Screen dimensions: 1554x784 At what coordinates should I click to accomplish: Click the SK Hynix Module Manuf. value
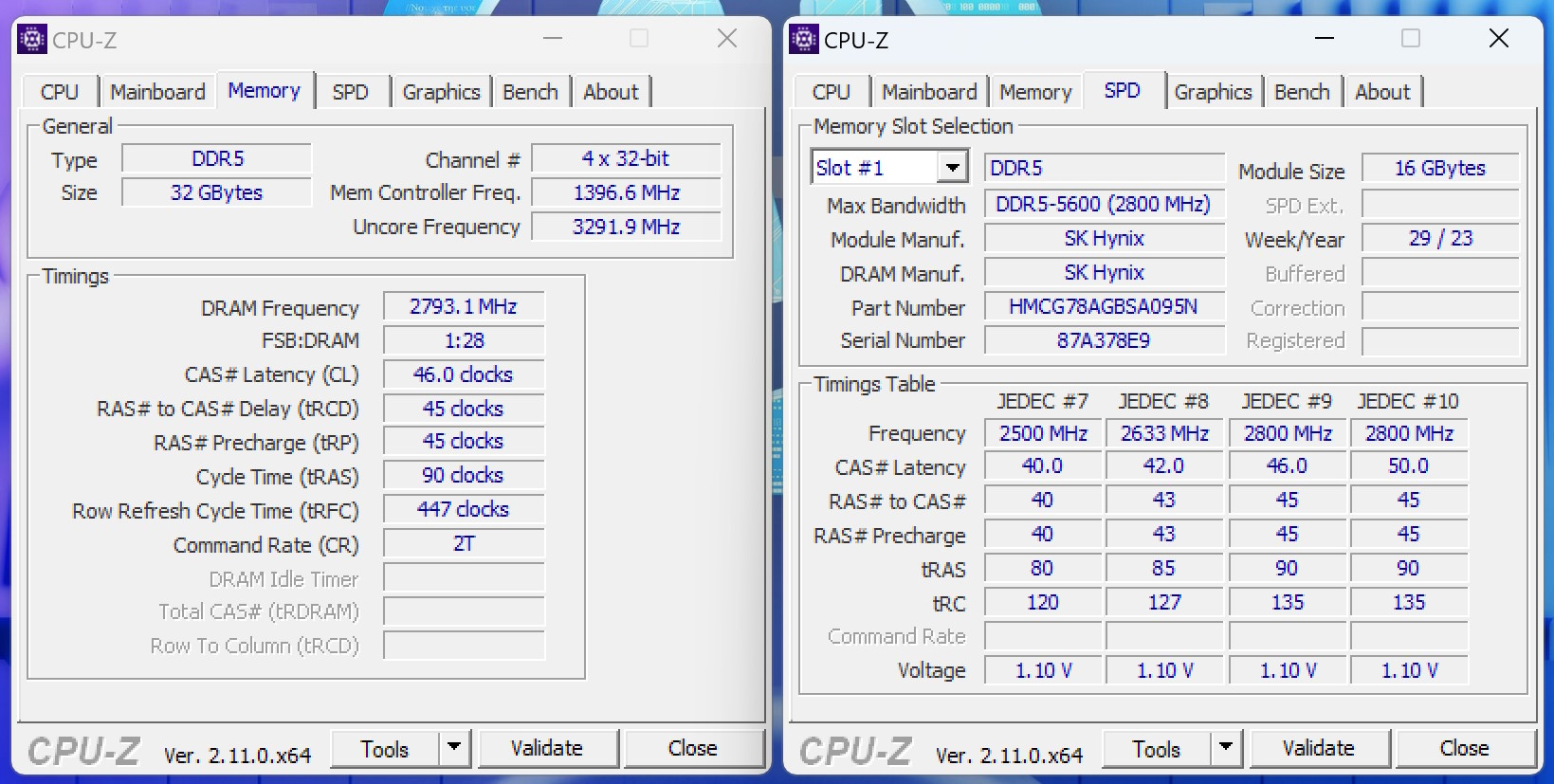click(1105, 238)
